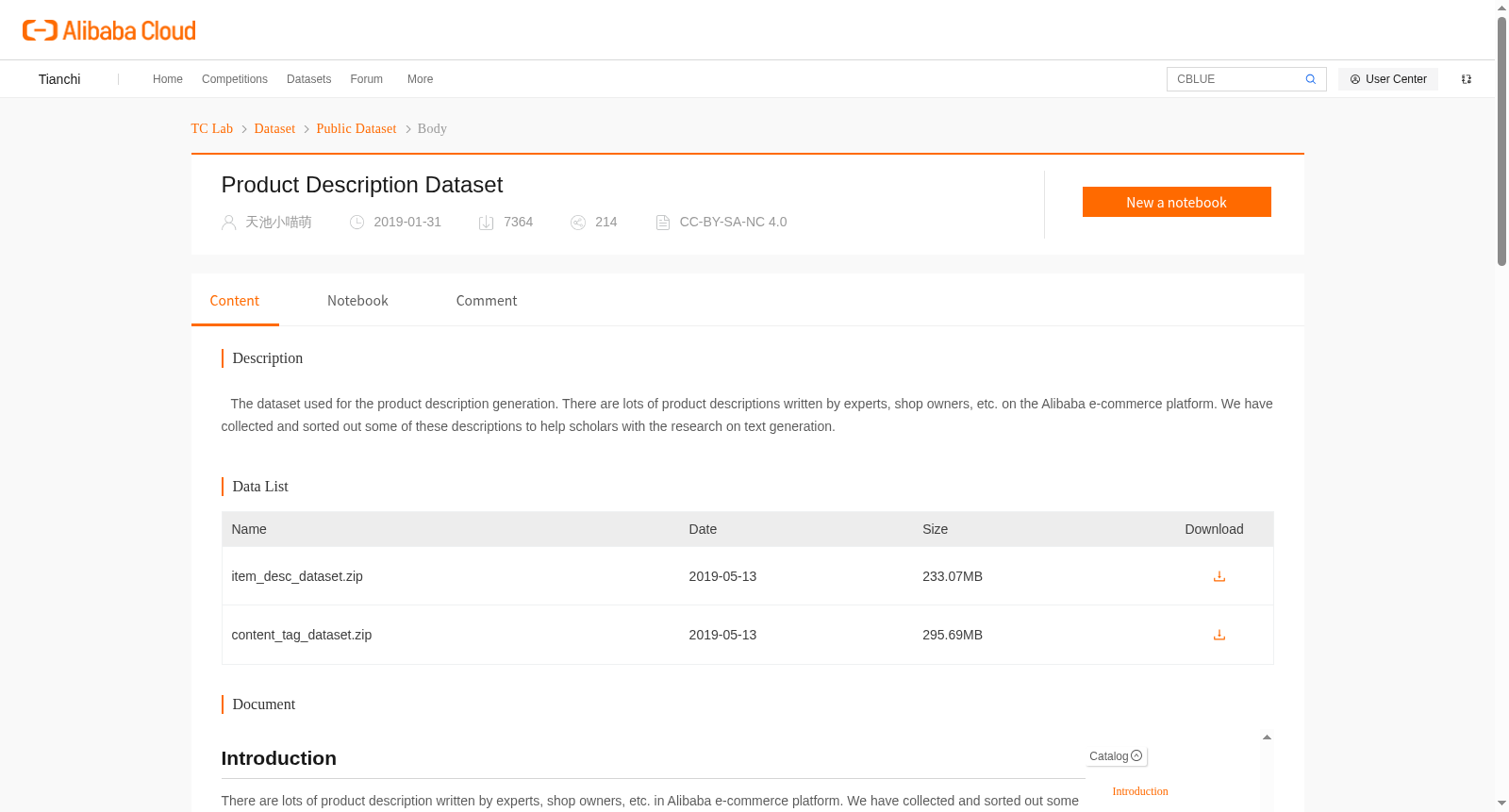Screen dimensions: 1509x812
Task: Click the Data List section heading
Action: [260, 487]
